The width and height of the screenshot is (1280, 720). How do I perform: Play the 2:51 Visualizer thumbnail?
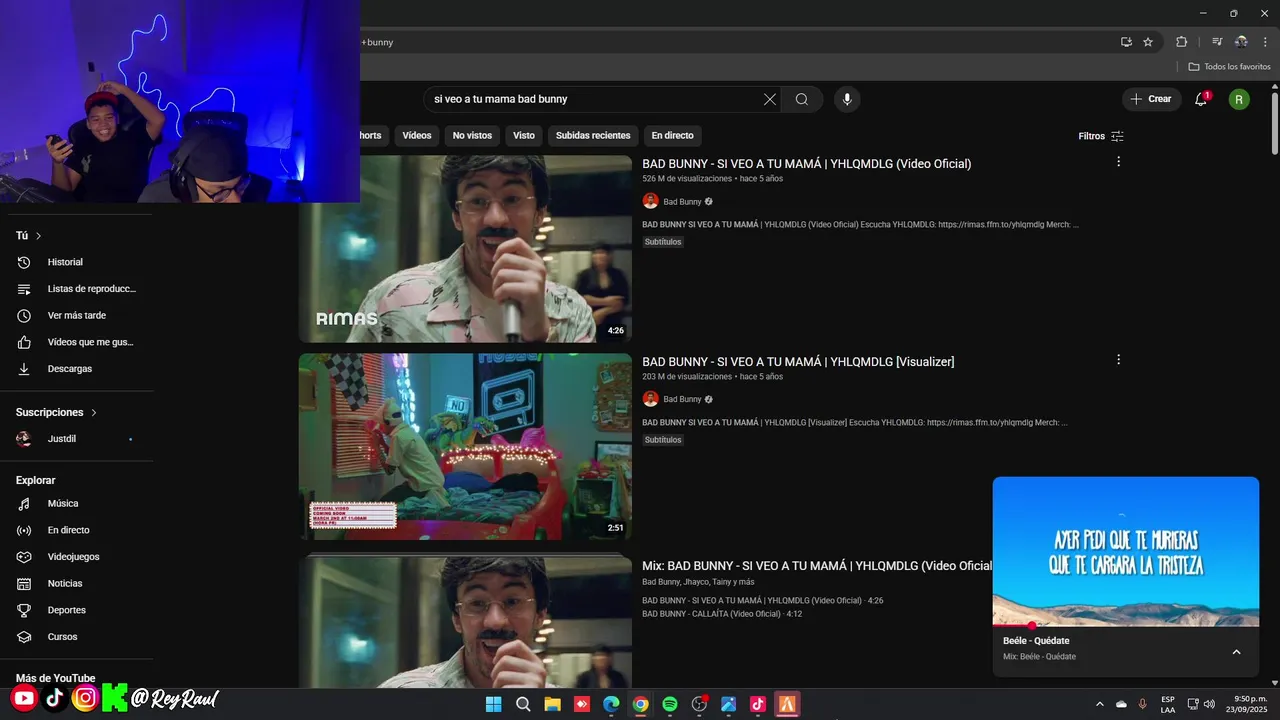465,447
